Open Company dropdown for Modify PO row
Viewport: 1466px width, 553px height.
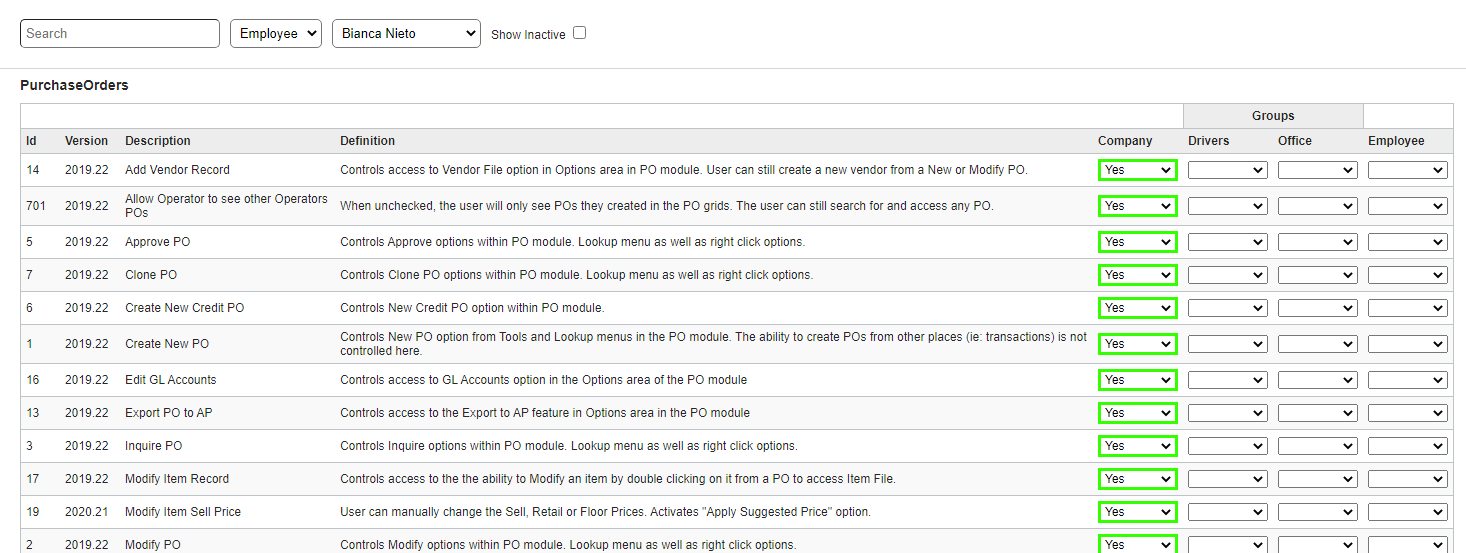click(1137, 545)
